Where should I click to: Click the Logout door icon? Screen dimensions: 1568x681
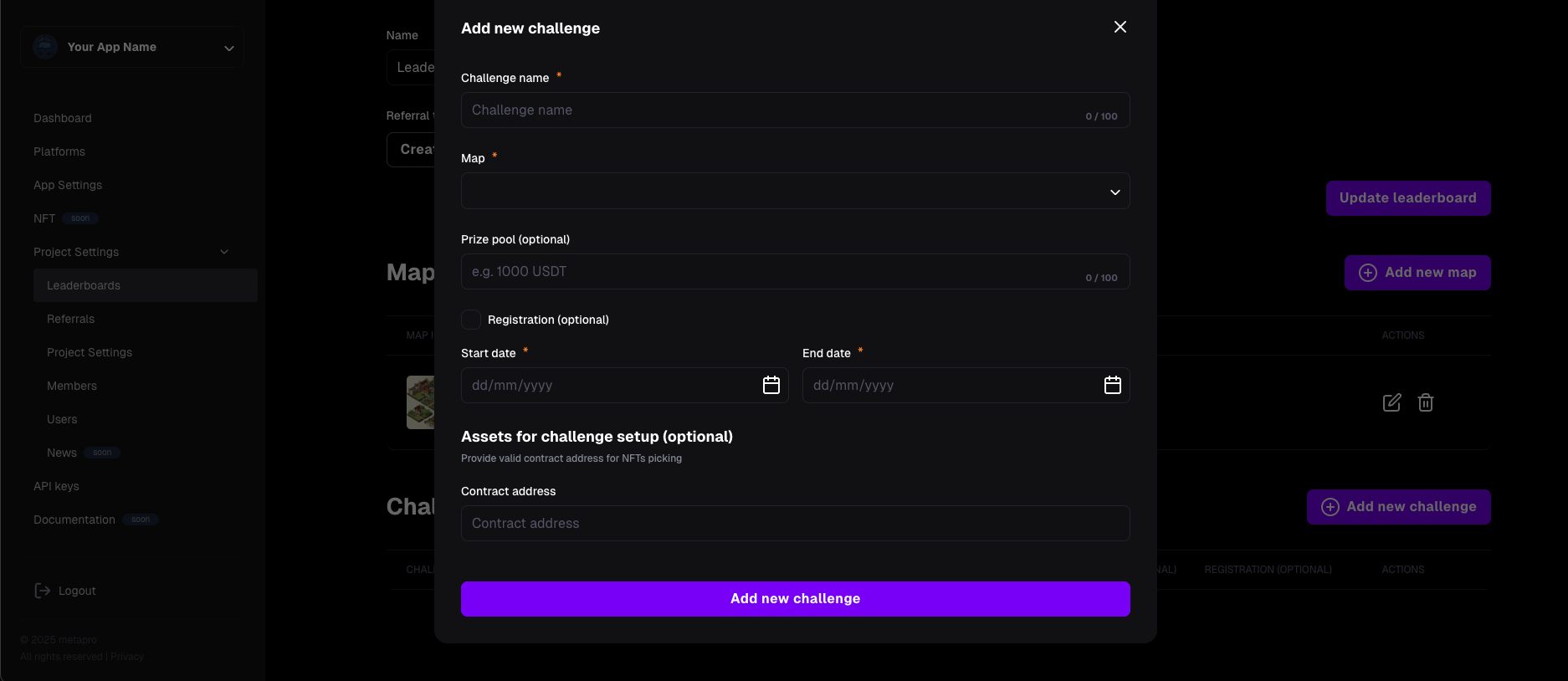pos(42,591)
